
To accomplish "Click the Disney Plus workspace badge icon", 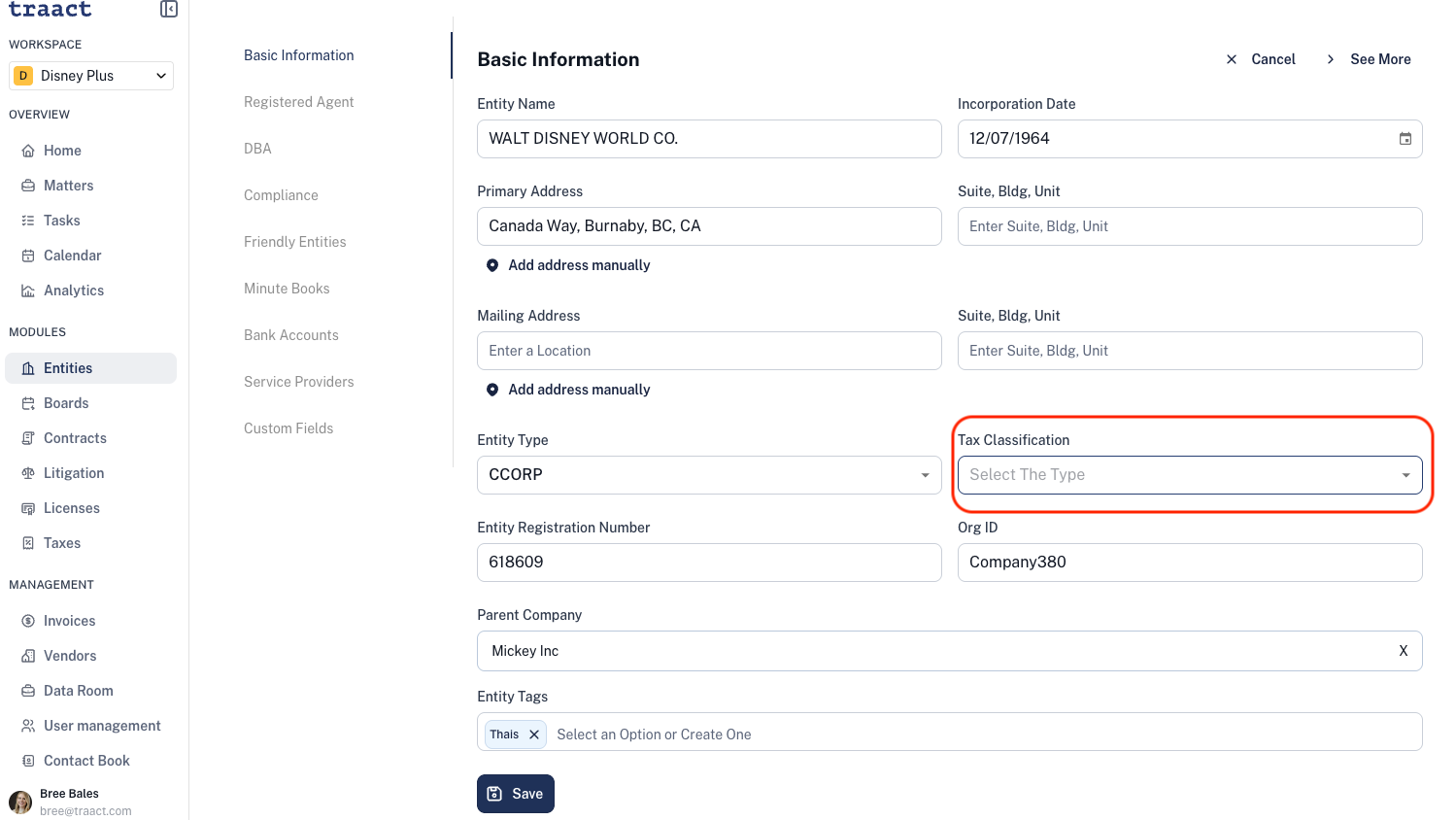I will click(23, 76).
